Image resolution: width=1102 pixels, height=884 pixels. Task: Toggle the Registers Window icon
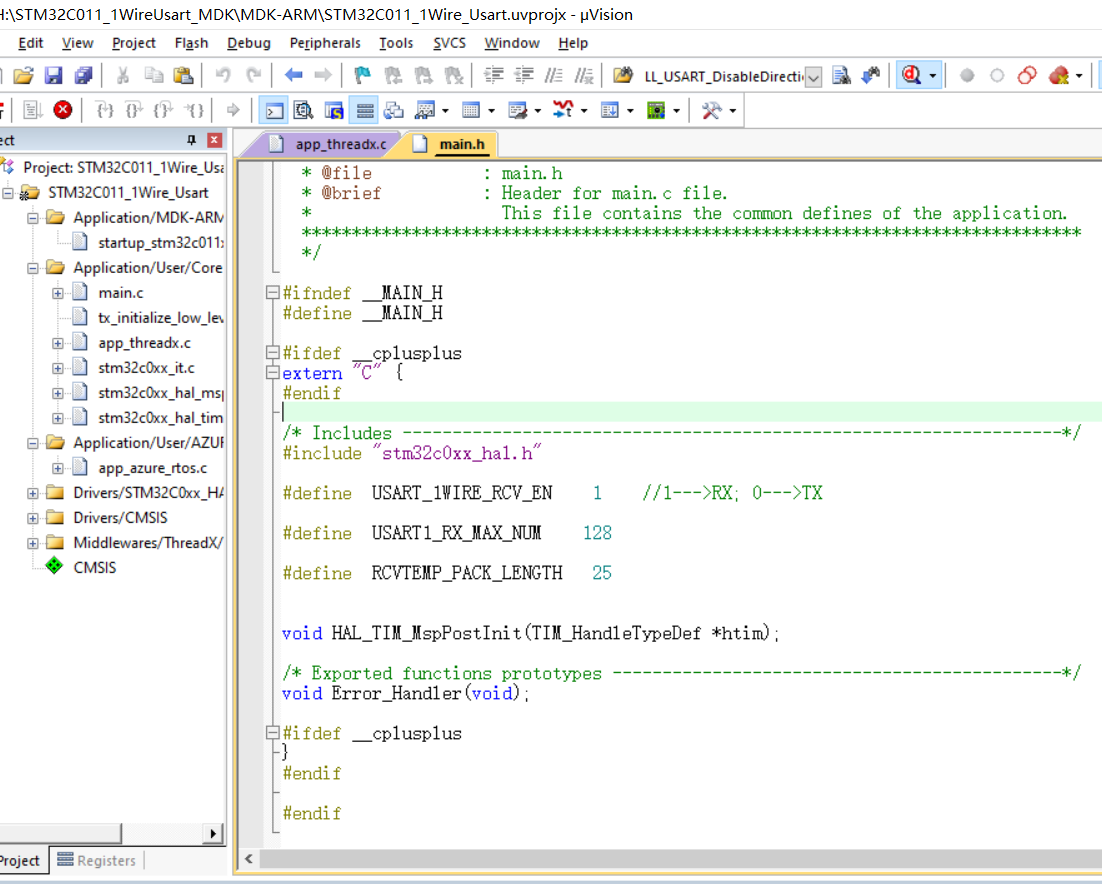pos(364,110)
